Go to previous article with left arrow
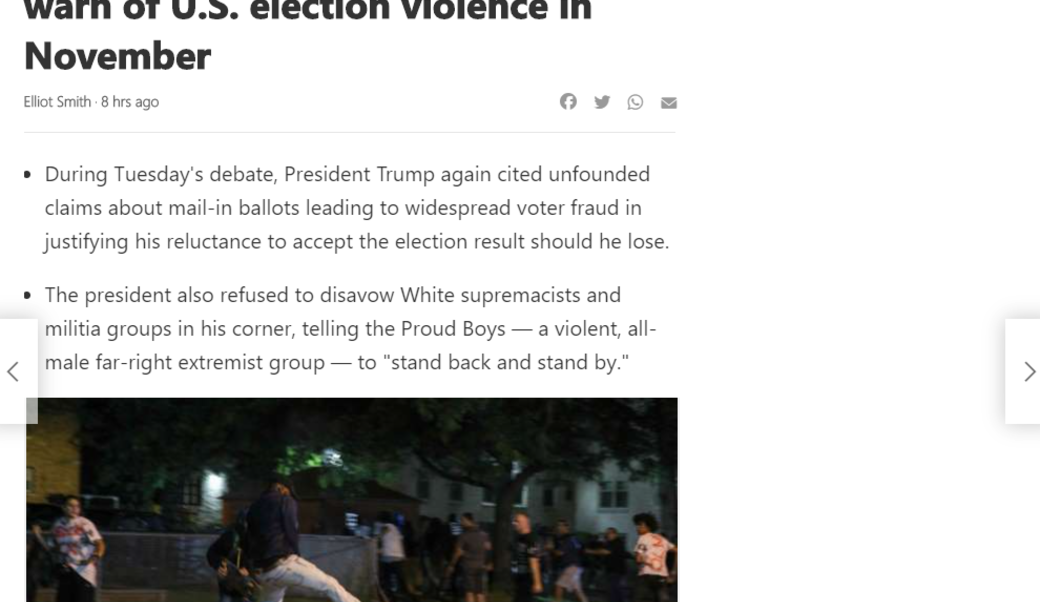Screen dimensions: 1040x602 point(13,372)
